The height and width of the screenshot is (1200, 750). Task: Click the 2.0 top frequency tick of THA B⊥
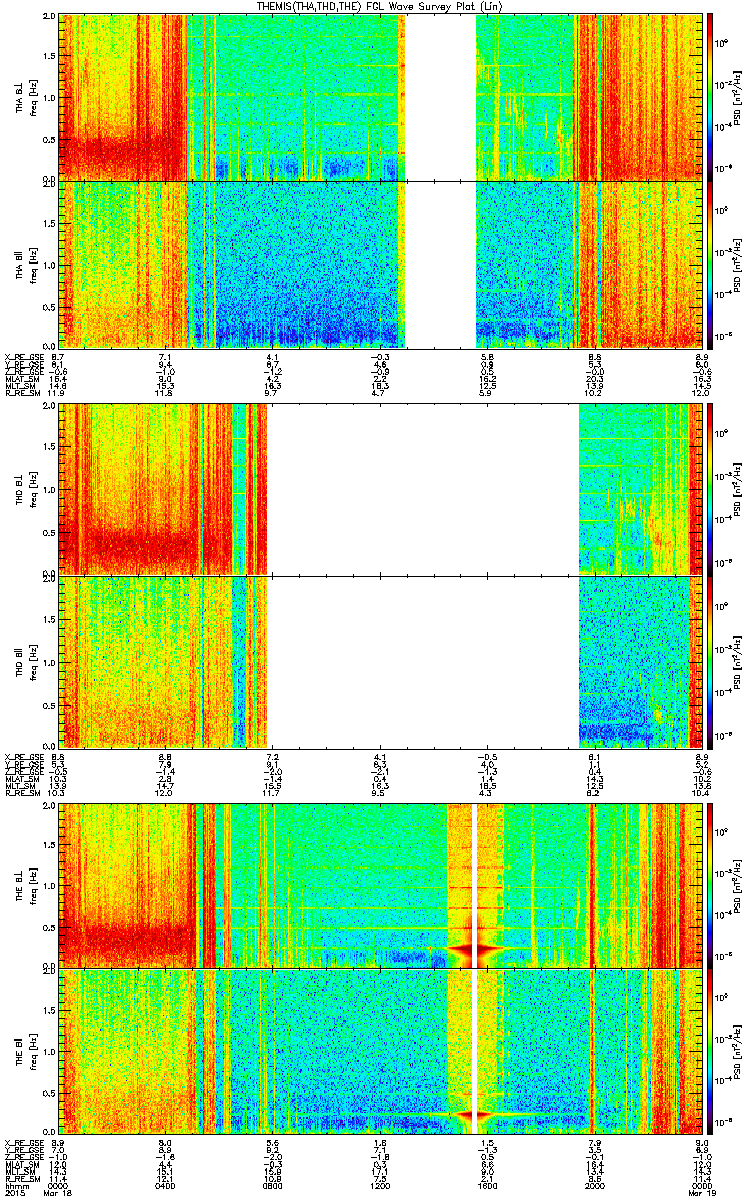pos(48,18)
